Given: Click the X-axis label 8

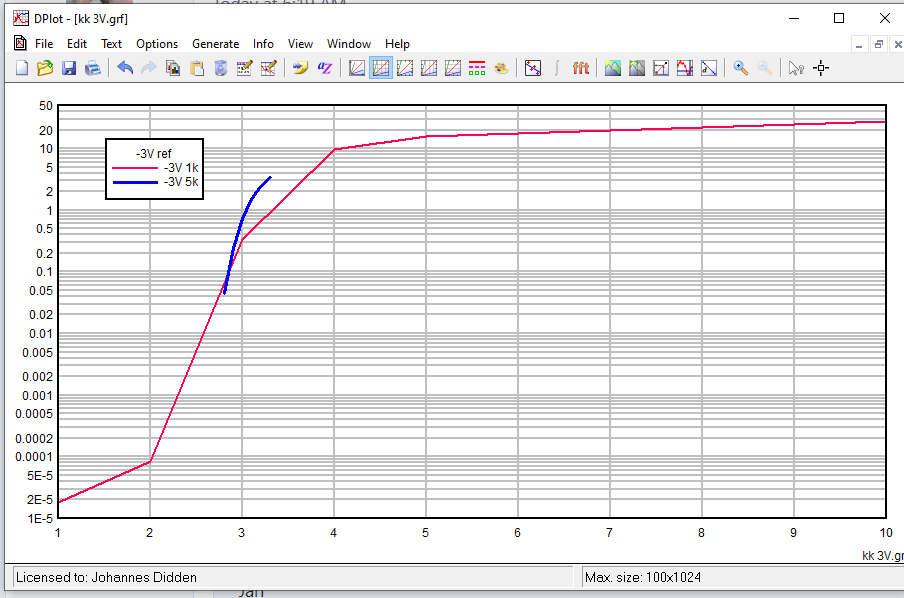Looking at the screenshot, I should tap(701, 533).
